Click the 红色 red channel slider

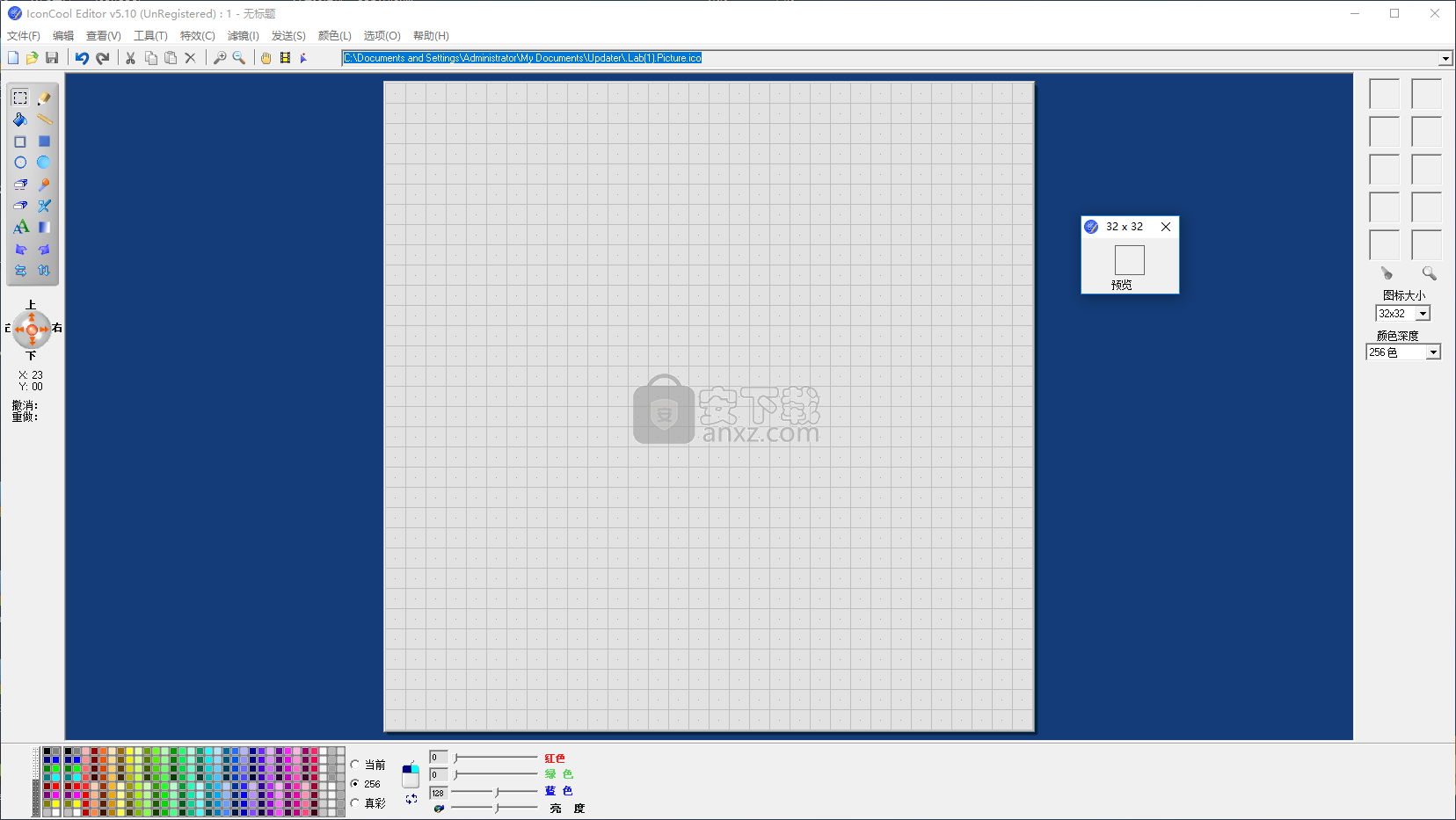click(x=496, y=758)
